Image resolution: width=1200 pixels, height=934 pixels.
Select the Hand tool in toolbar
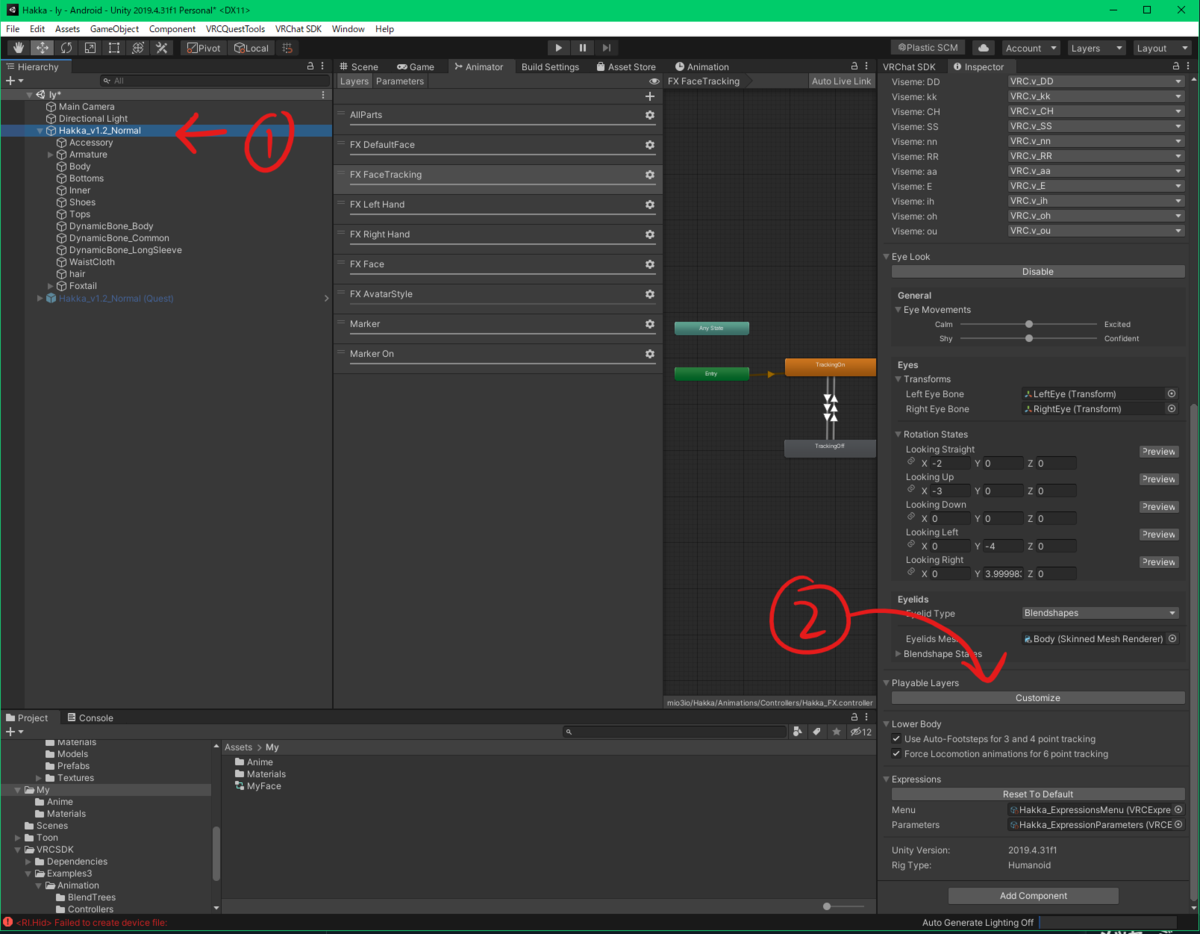coord(18,48)
